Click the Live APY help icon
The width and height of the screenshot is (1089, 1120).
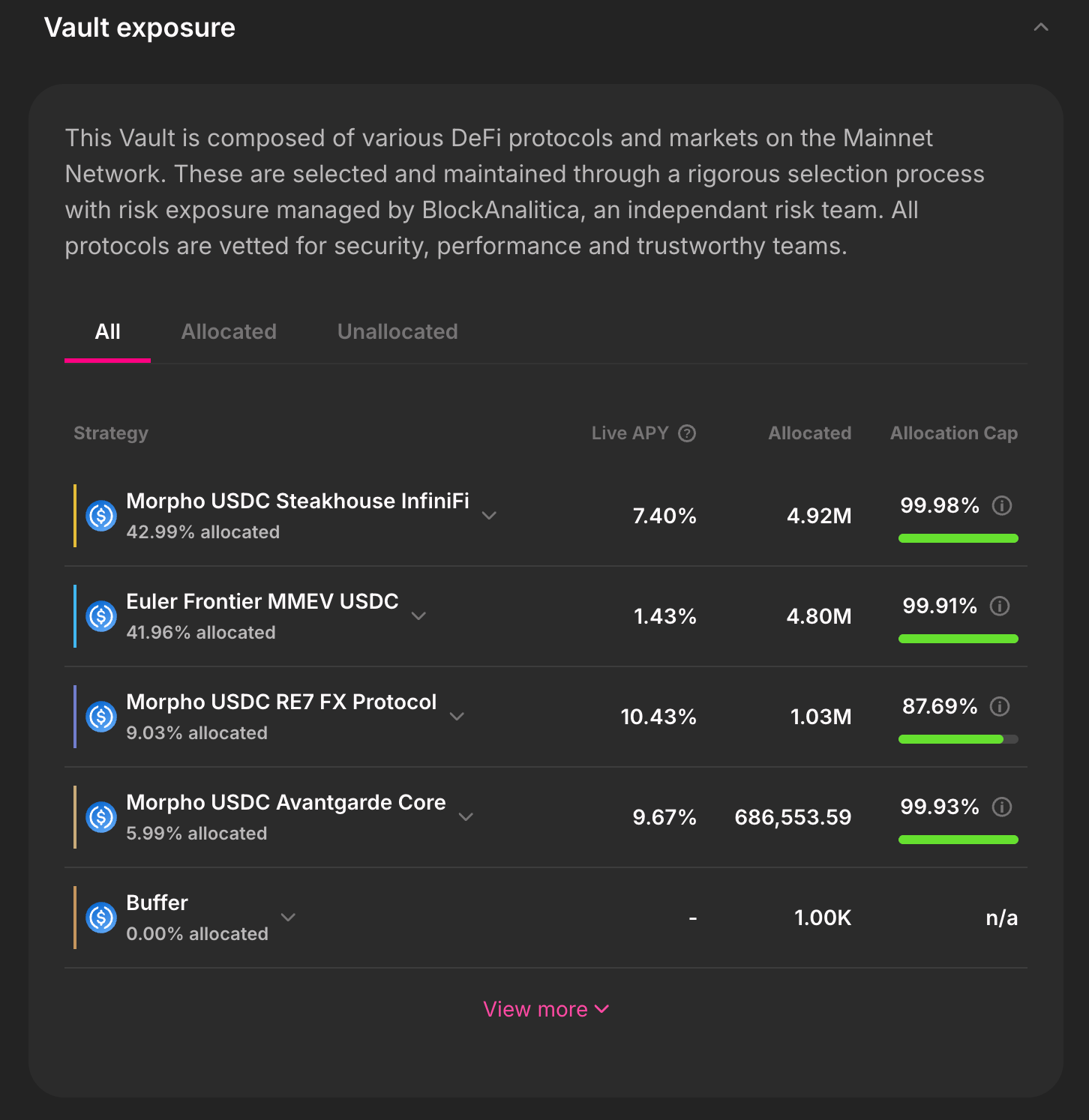687,433
